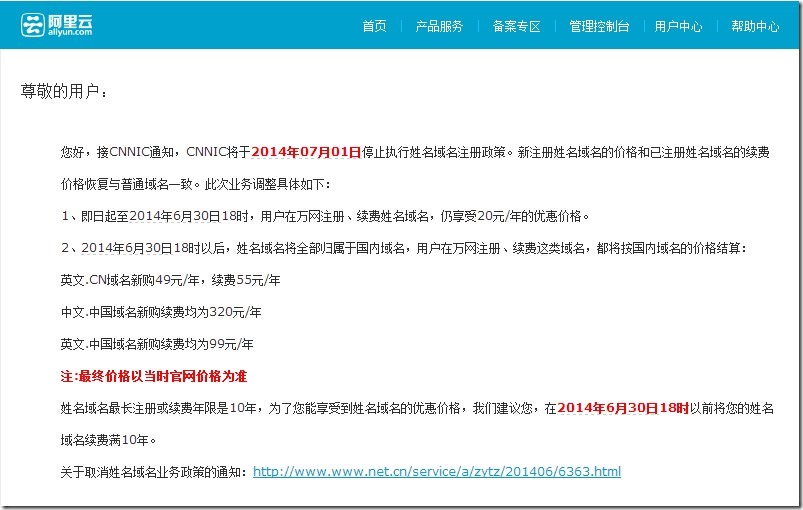Click the red text 2014年6月30日18时

coord(623,408)
